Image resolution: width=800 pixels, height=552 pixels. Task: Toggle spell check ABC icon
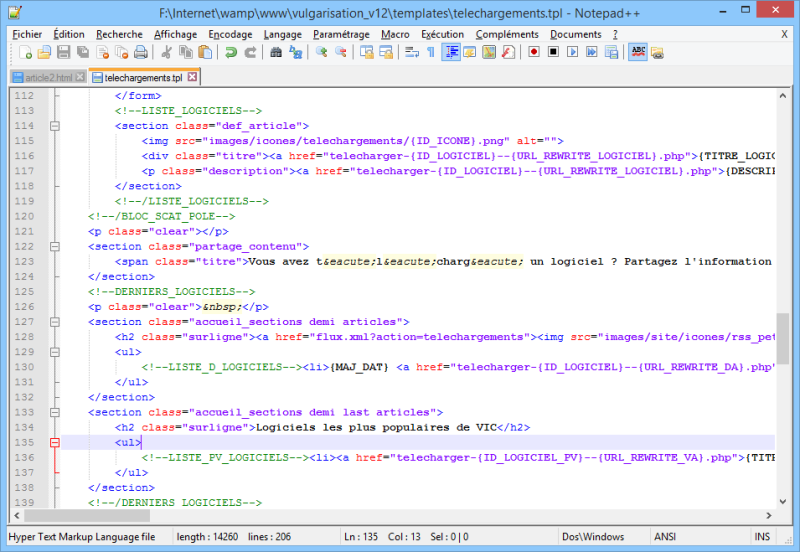click(638, 52)
